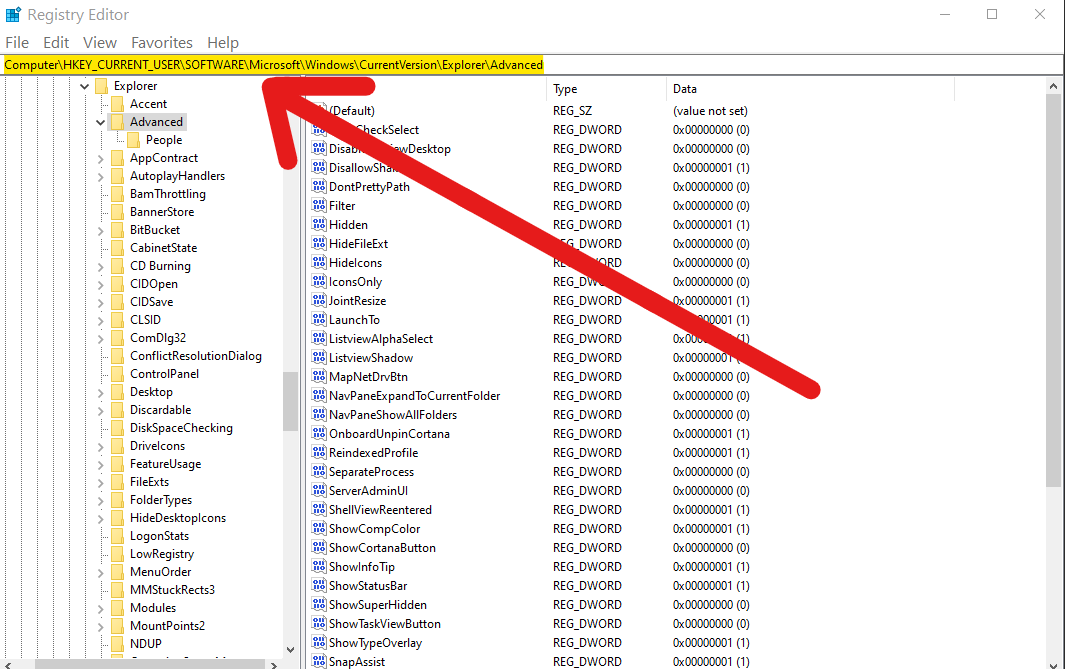Click the SeparateProcess value icon
Viewport: 1065px width, 669px height.
320,472
